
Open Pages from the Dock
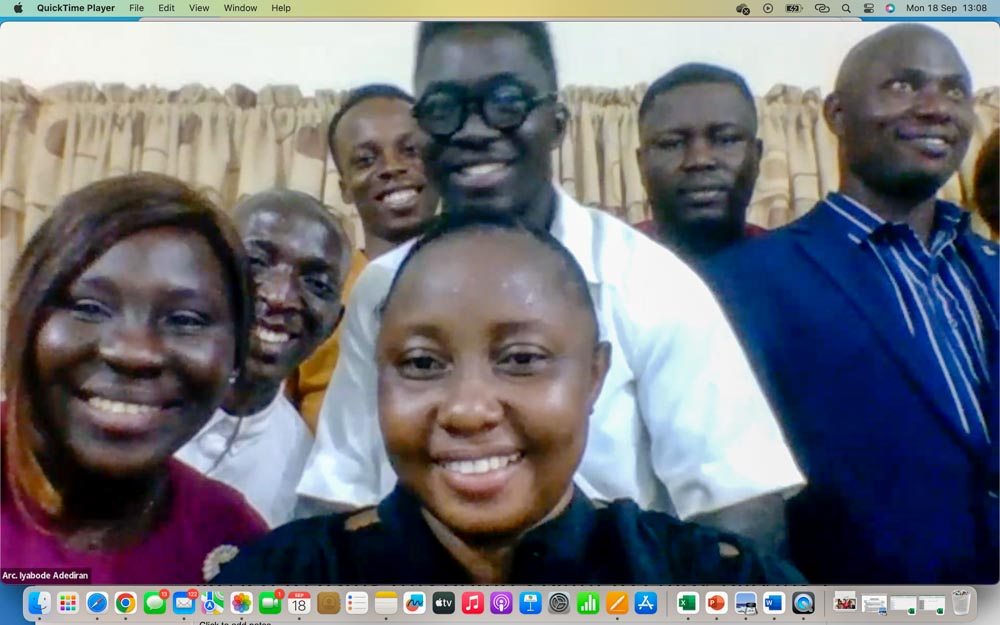(617, 603)
